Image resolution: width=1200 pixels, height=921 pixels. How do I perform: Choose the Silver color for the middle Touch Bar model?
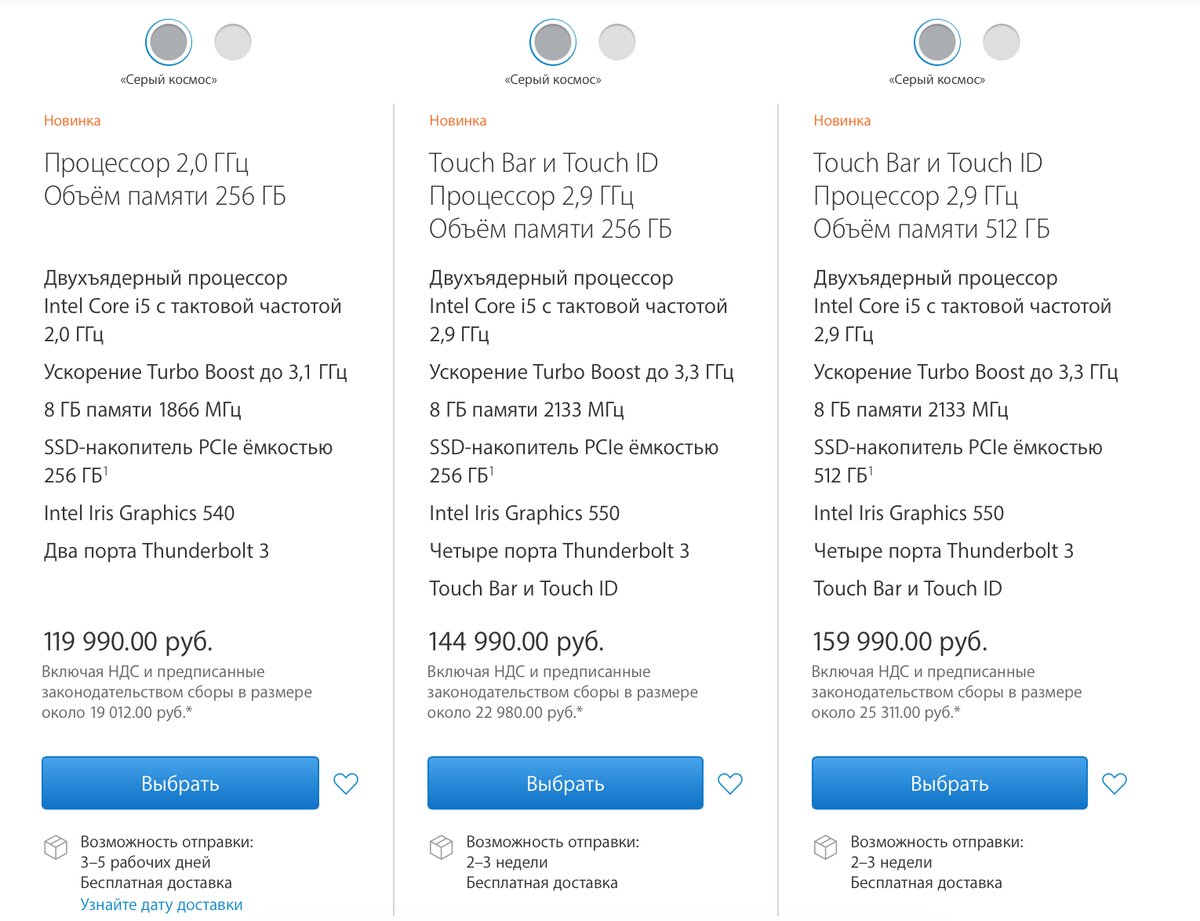[x=617, y=42]
